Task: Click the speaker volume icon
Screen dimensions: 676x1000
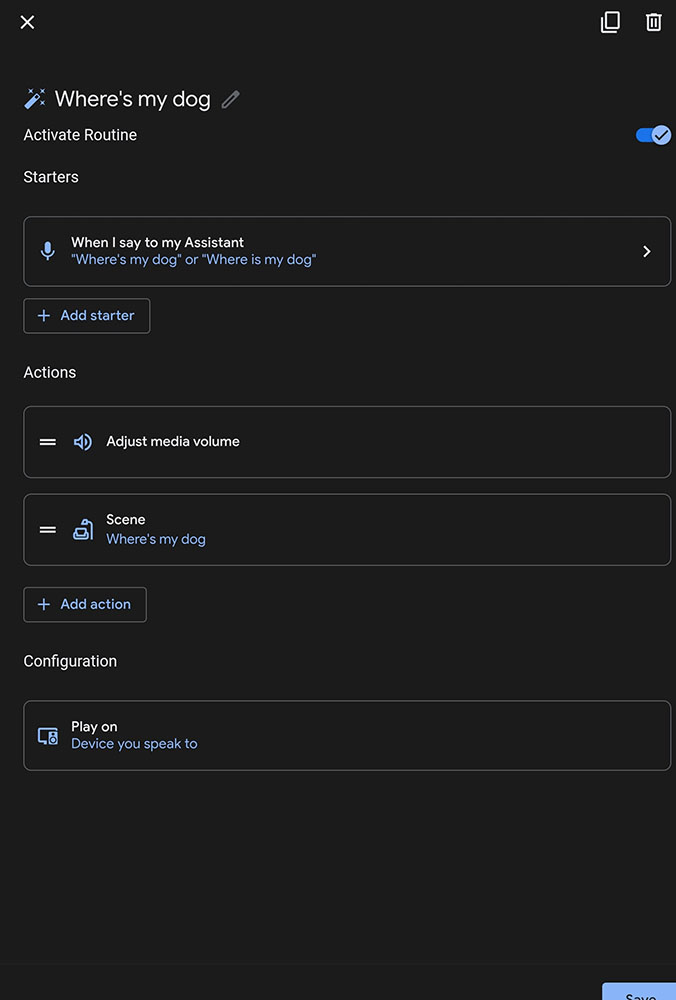Action: (83, 442)
